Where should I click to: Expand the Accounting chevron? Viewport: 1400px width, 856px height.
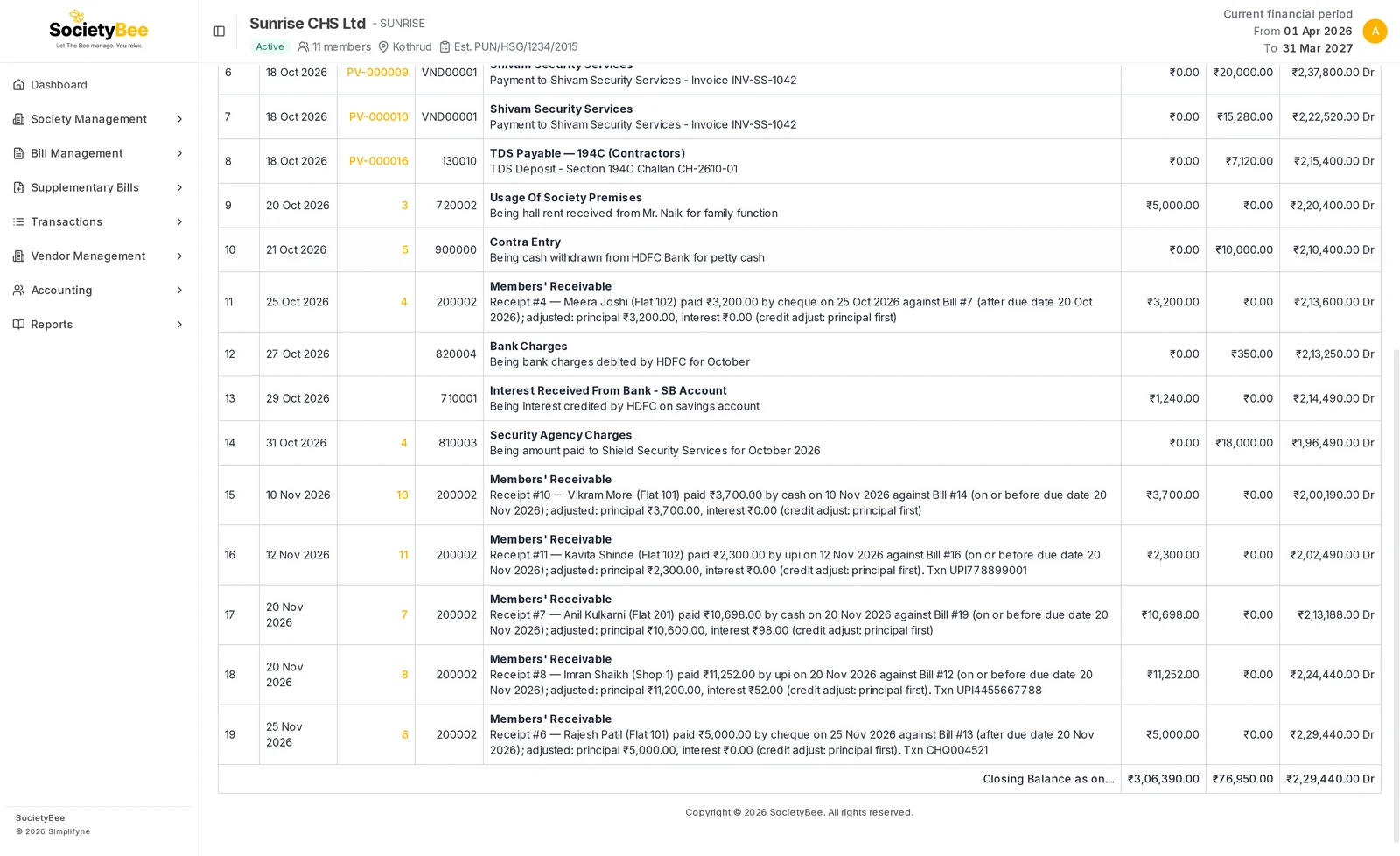[x=179, y=290]
